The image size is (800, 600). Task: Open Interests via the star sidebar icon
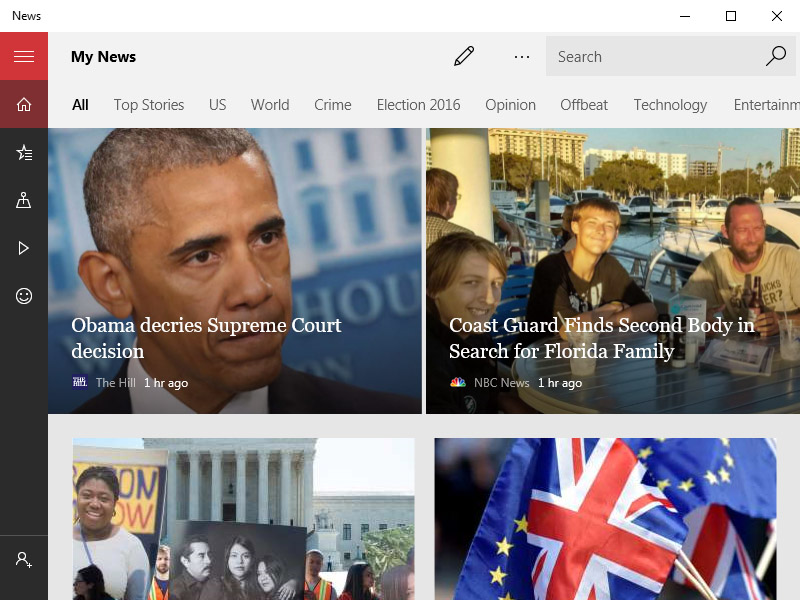23,152
